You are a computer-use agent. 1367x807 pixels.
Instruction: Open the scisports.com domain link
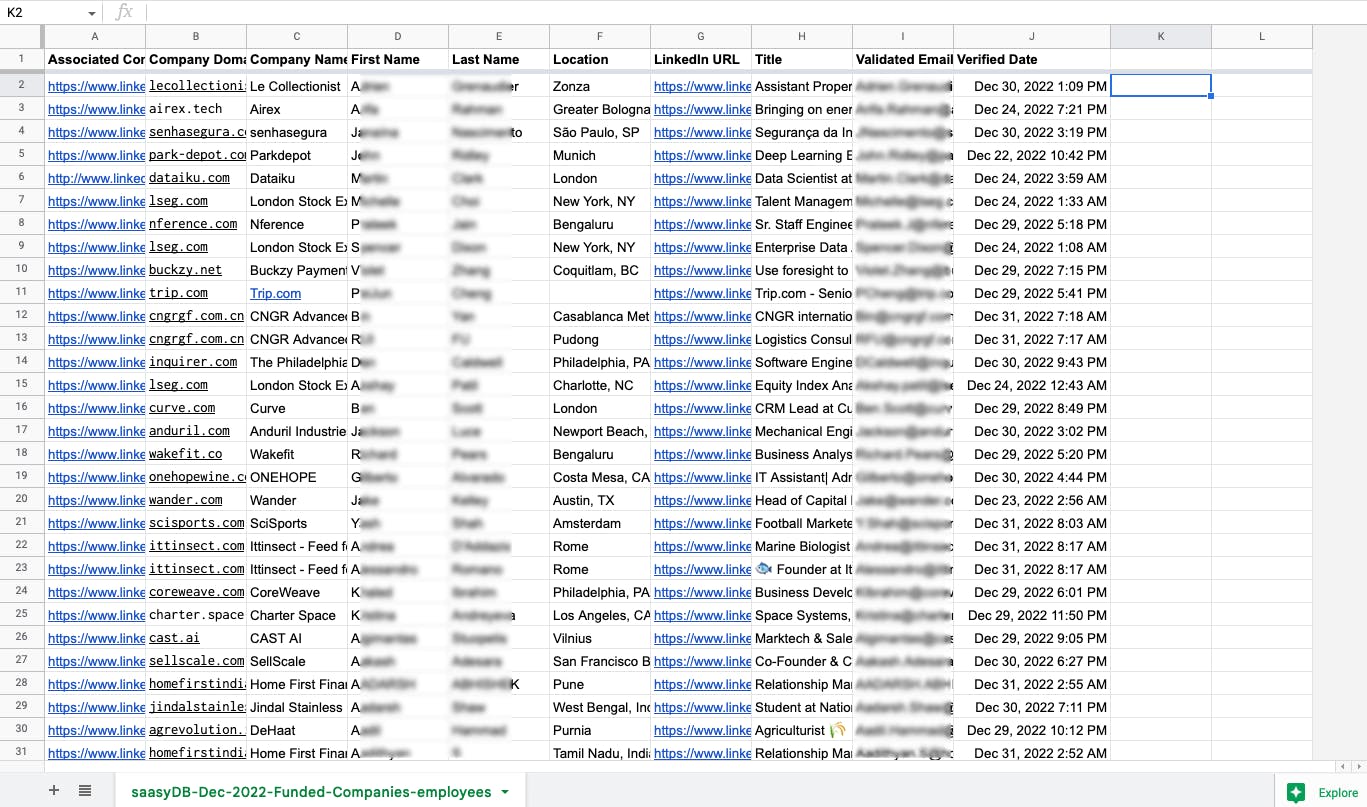(x=196, y=523)
